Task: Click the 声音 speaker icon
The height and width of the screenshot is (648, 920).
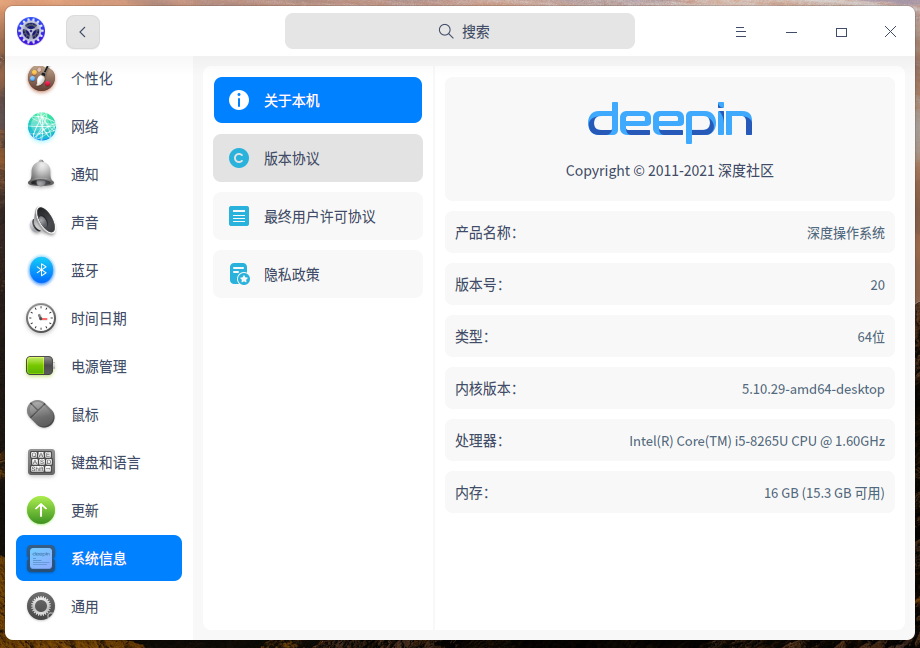Action: (x=41, y=222)
